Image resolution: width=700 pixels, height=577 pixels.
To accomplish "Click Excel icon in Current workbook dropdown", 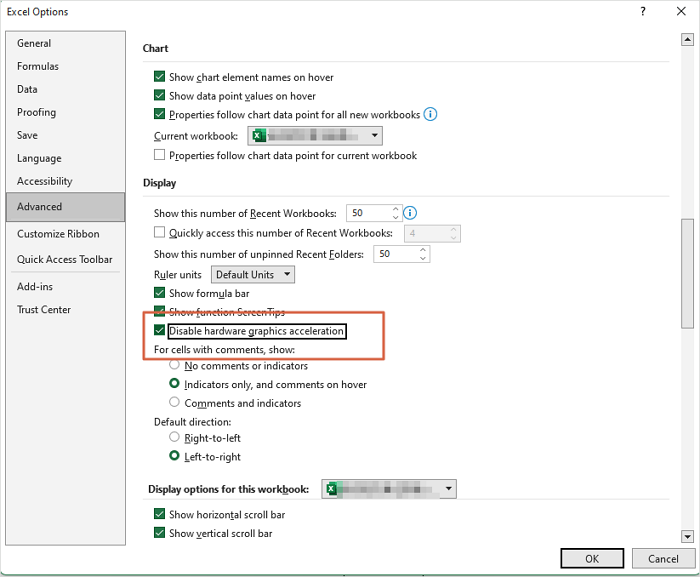I will coord(259,136).
